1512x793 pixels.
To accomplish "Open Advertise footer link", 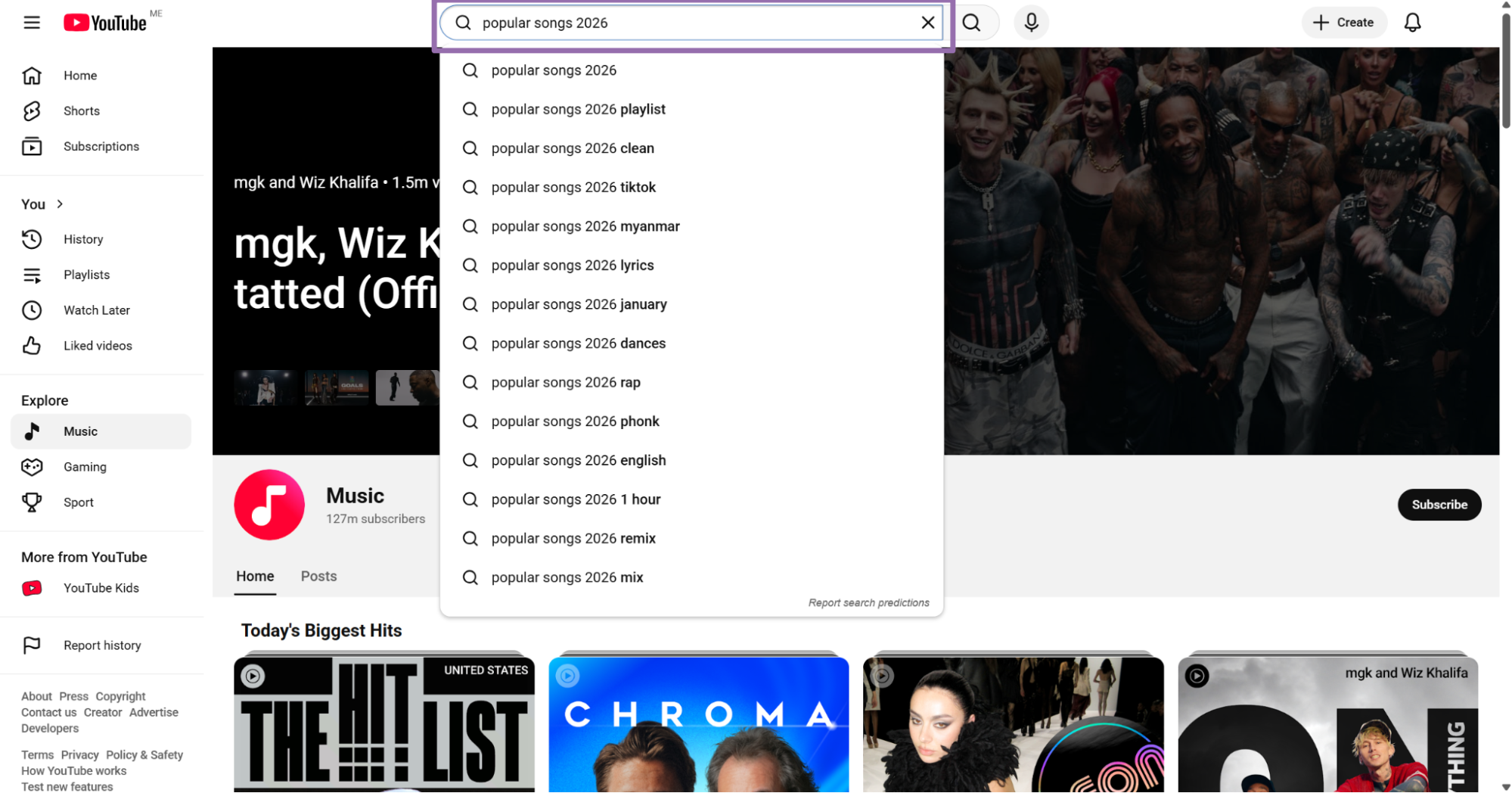I will (x=154, y=713).
